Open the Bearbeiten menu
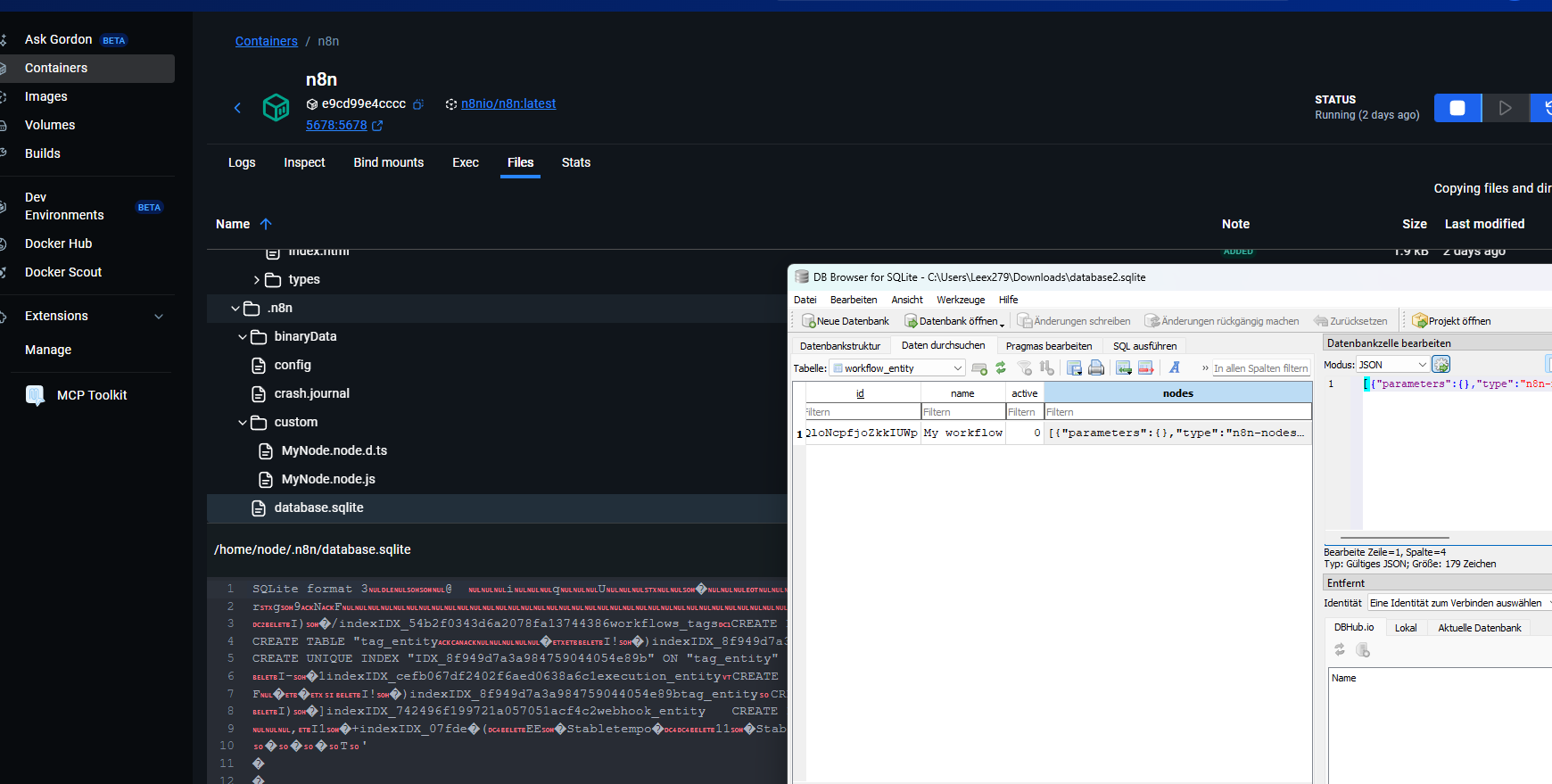Image resolution: width=1552 pixels, height=784 pixels. tap(854, 300)
